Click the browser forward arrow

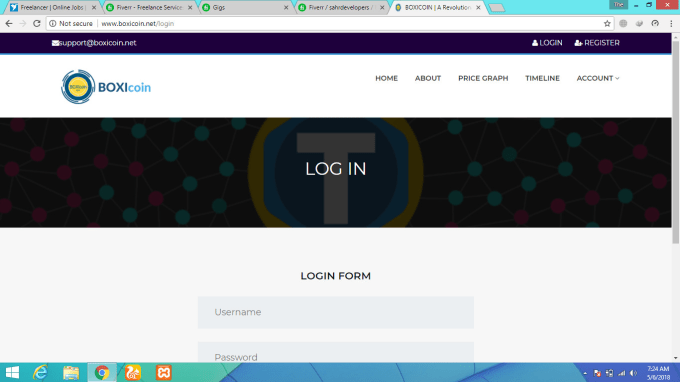(x=23, y=23)
